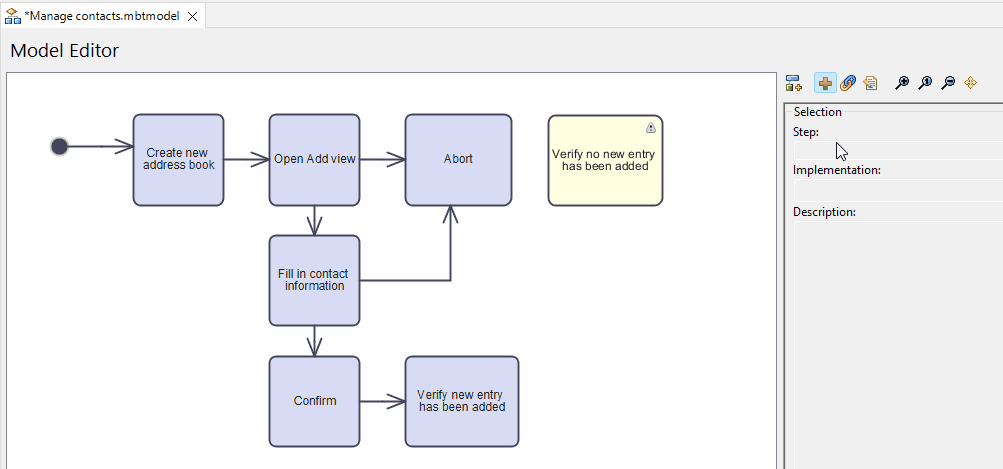Reset zoom with the middle magnifier
The width and height of the screenshot is (1003, 469).
pos(925,83)
